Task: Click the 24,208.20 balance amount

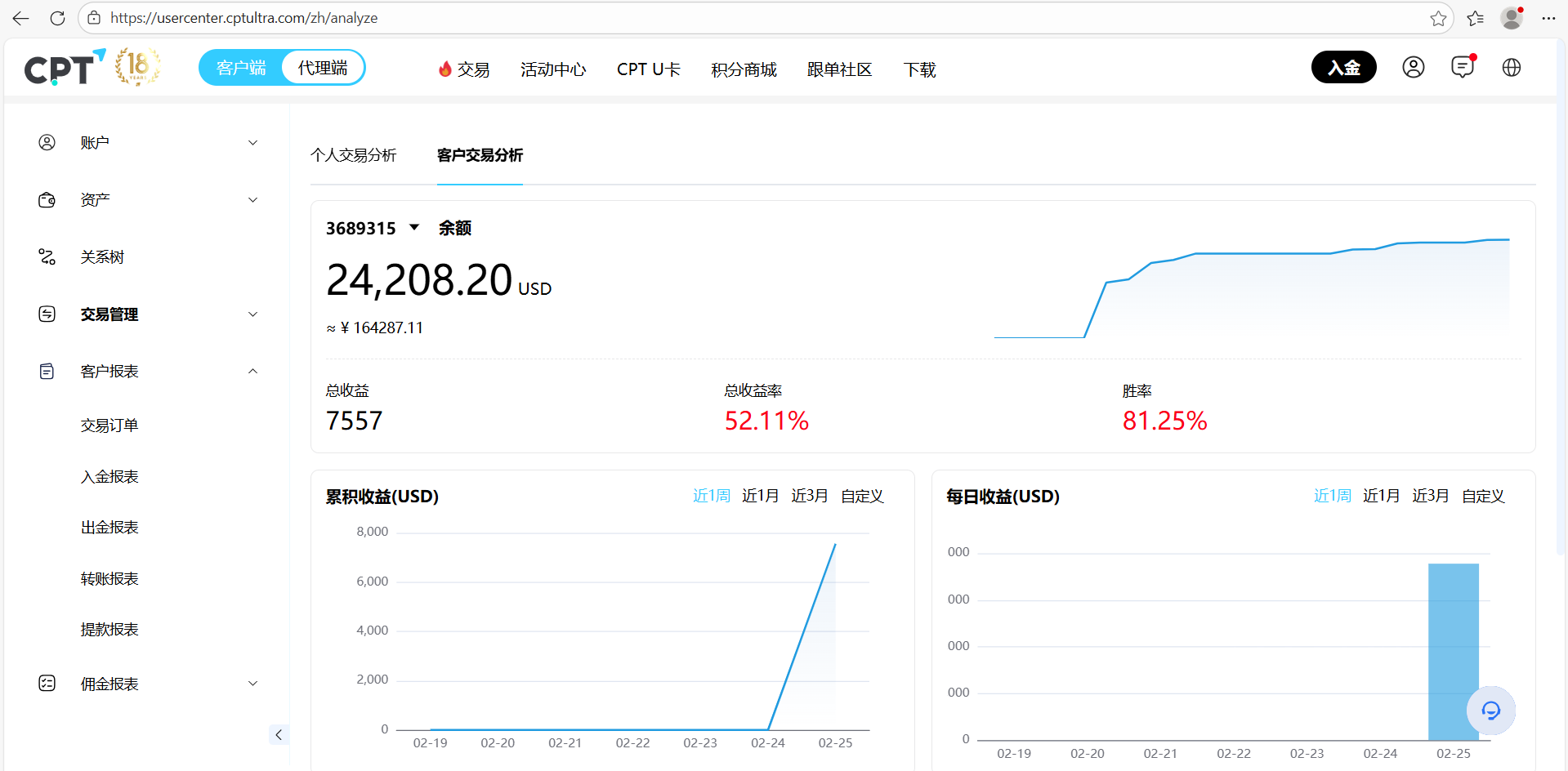Action: (419, 280)
